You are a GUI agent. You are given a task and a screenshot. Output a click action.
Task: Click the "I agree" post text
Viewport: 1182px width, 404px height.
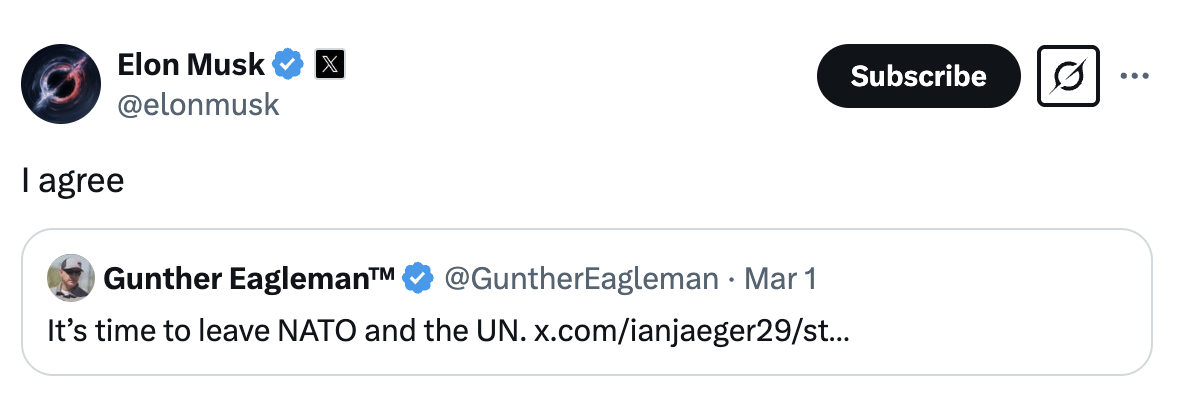pyautogui.click(x=73, y=181)
